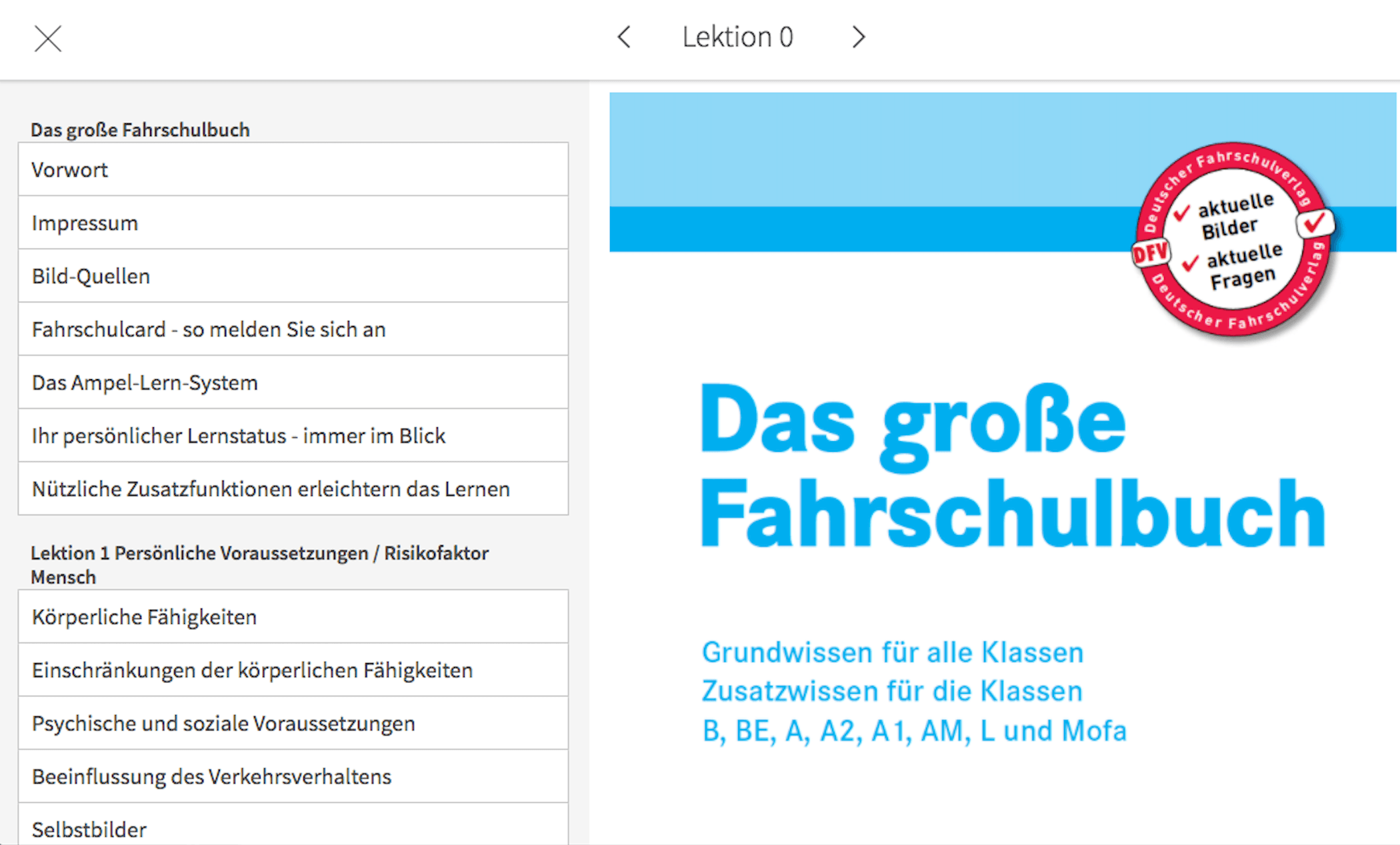This screenshot has height=845, width=1400.
Task: Open the Vorwort chapter
Action: (293, 169)
